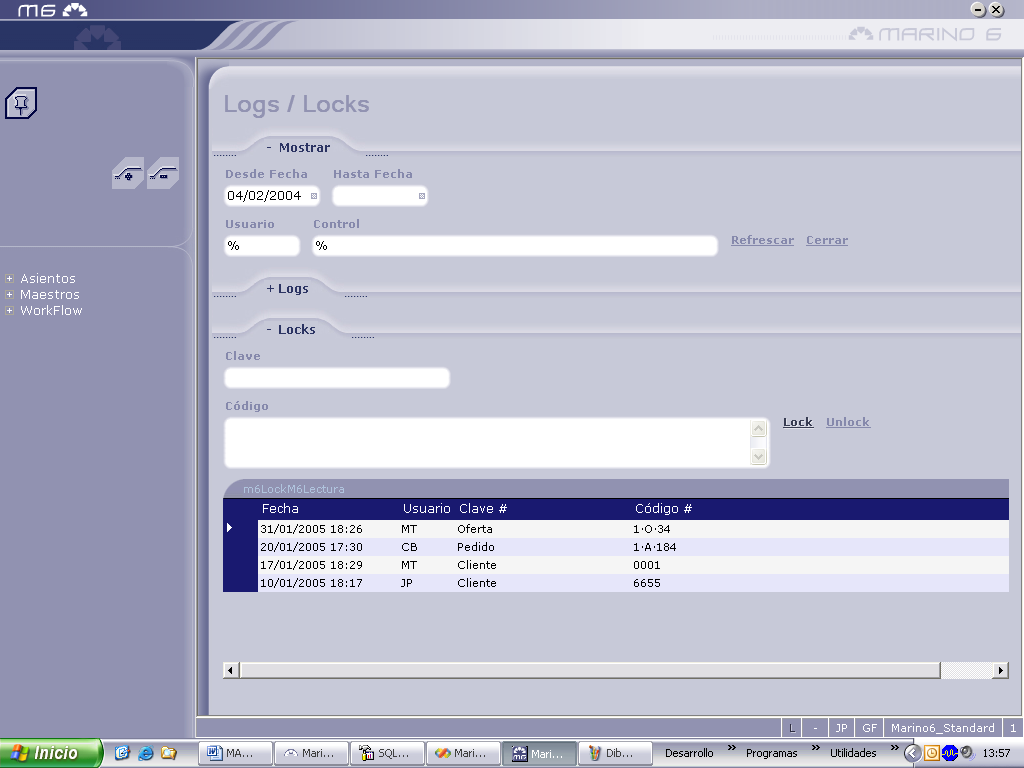Image resolution: width=1024 pixels, height=768 pixels.
Task: Click the expand-all (plus) sidebar icon
Action: click(x=127, y=173)
